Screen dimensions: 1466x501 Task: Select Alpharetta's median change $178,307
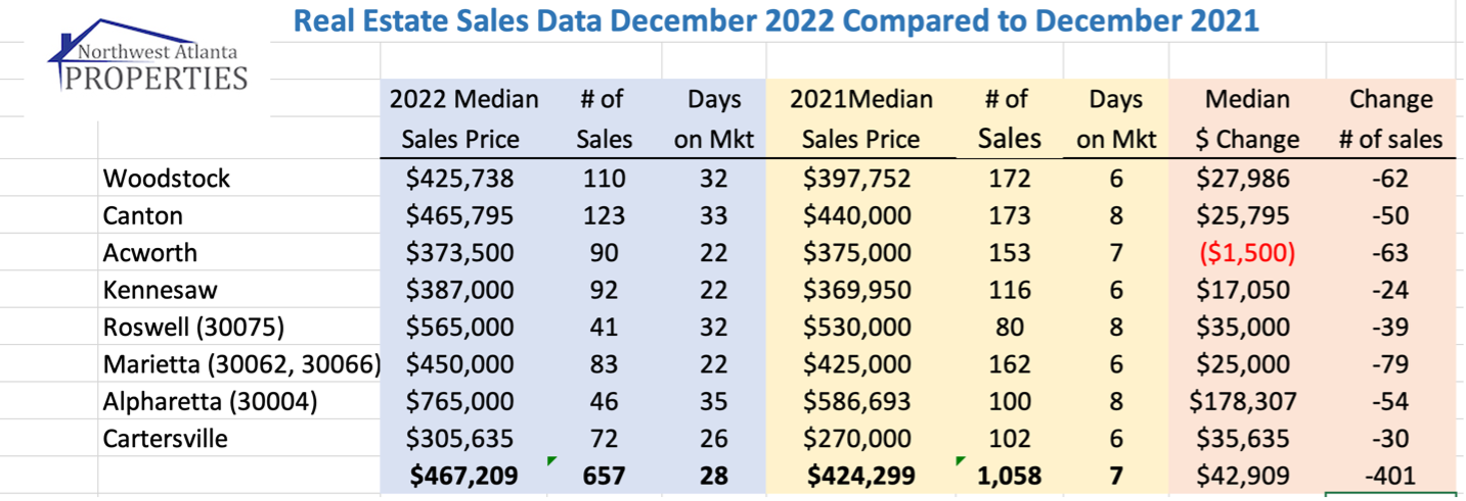[x=1246, y=402]
